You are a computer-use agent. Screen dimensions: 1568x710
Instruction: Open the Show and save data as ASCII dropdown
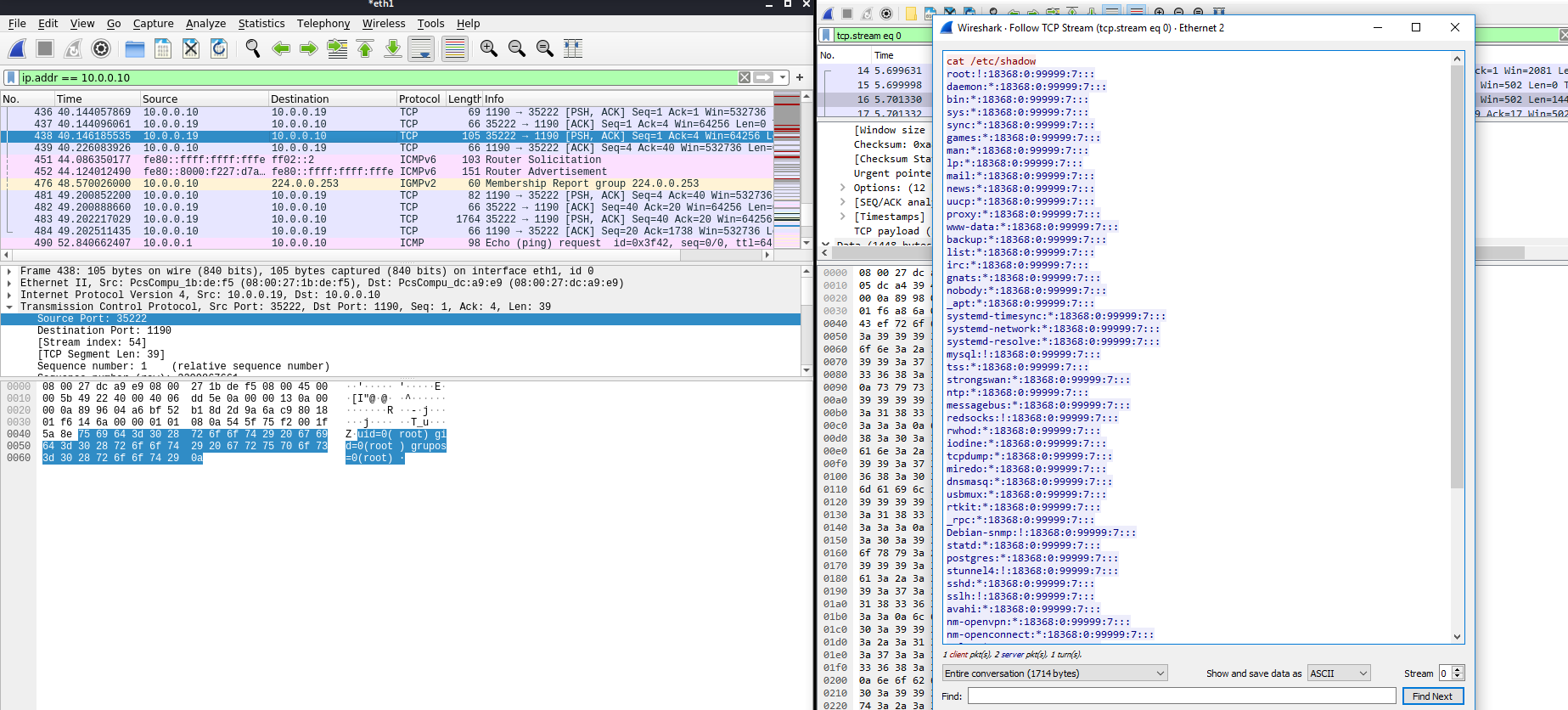coord(1340,673)
